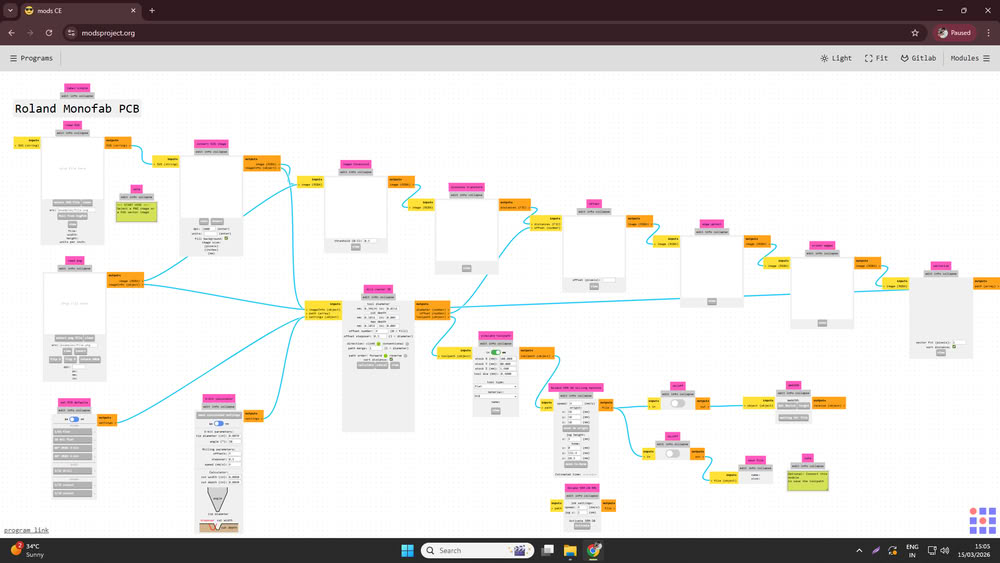Go forward in browser
Screen dimensions: 1000x563
[30, 33]
